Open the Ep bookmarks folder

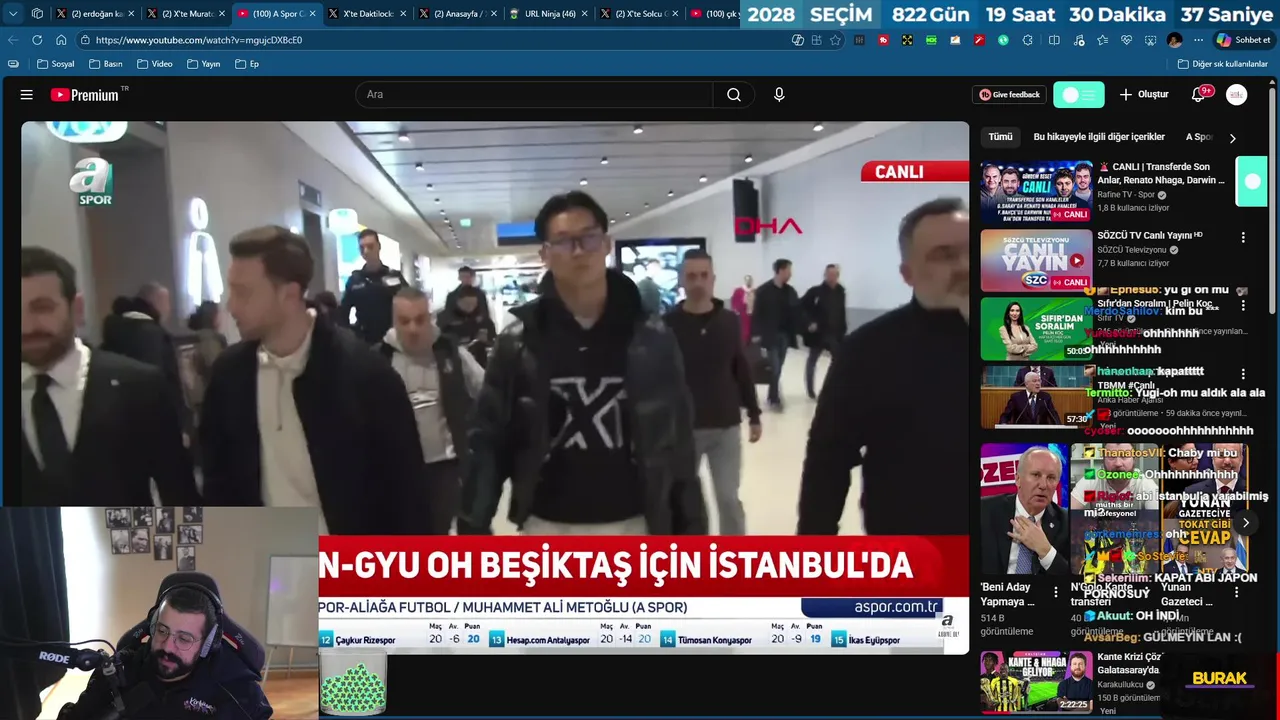point(247,64)
